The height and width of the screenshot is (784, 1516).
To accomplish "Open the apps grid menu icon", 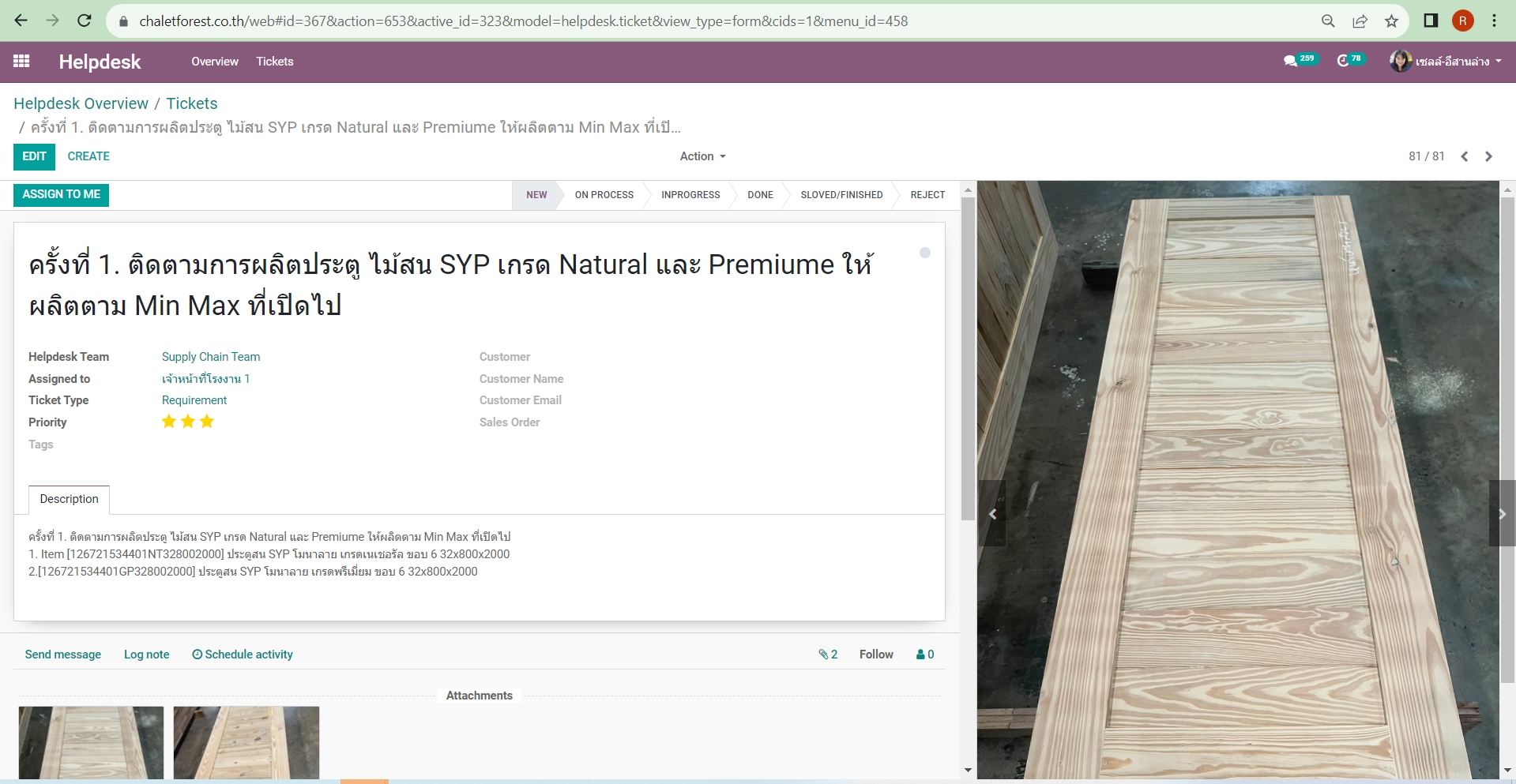I will click(21, 62).
